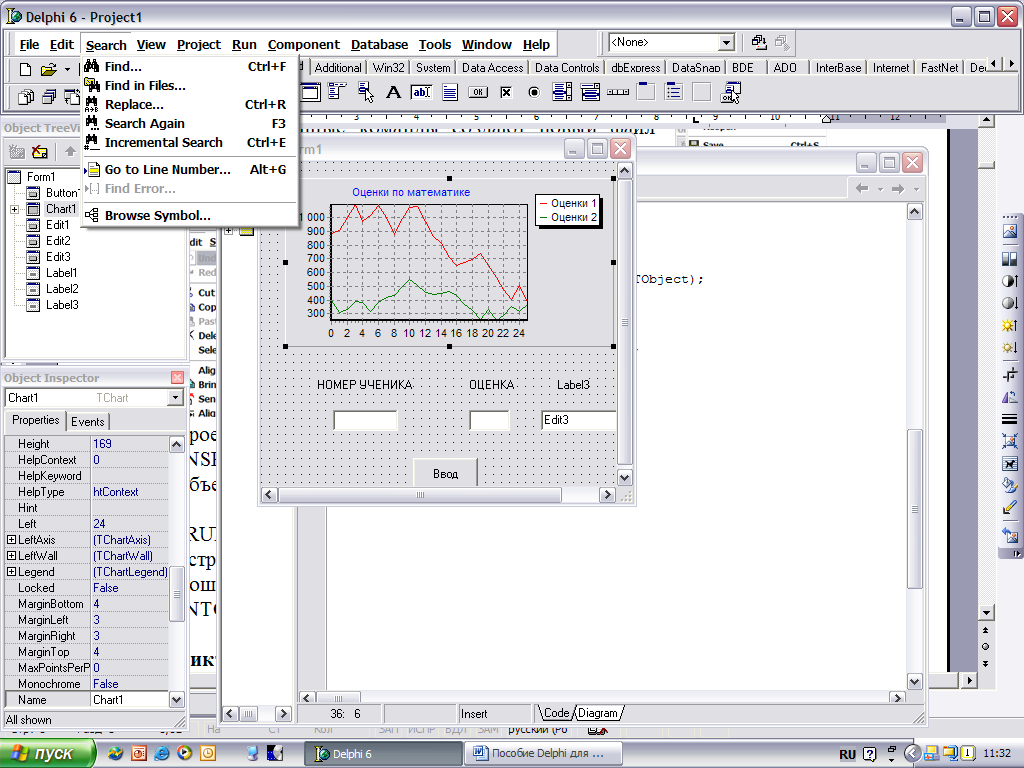Choose Incremental Search menu entry
1024x768 pixels.
click(x=190, y=142)
